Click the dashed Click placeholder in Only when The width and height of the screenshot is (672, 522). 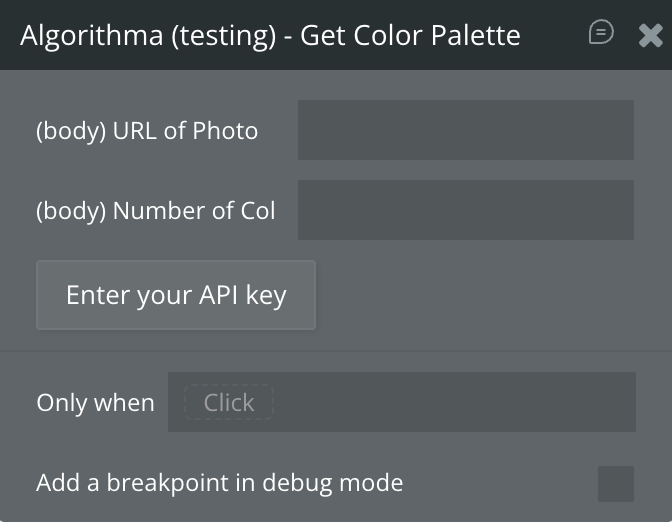pos(229,402)
